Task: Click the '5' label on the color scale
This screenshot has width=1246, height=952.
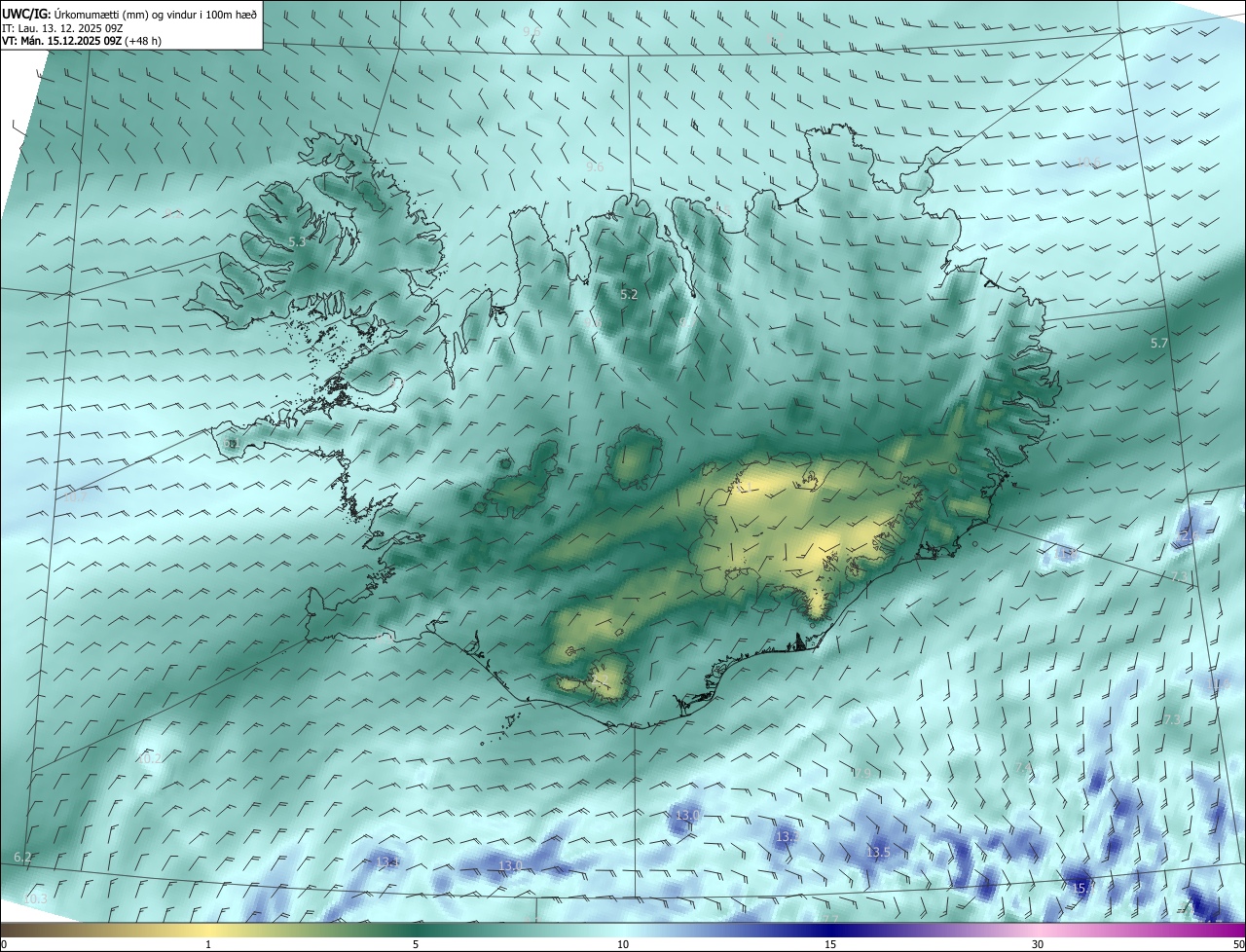Action: pyautogui.click(x=416, y=944)
